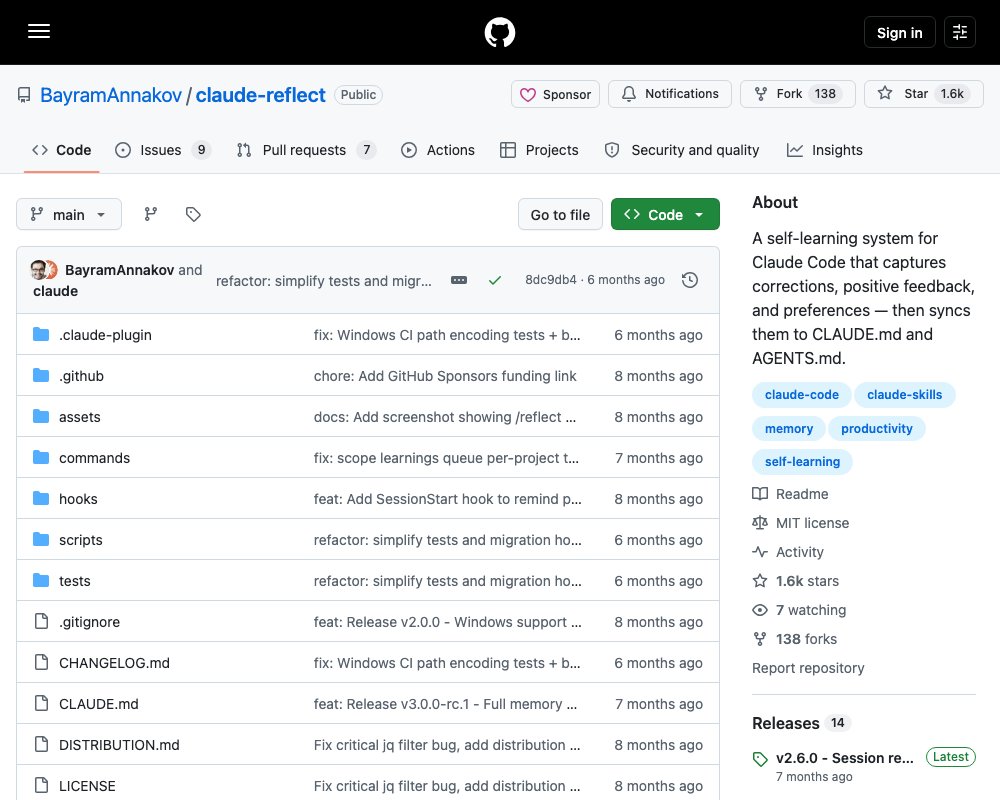Open claude-reflect repository name link
This screenshot has width=1000, height=800.
(260, 95)
